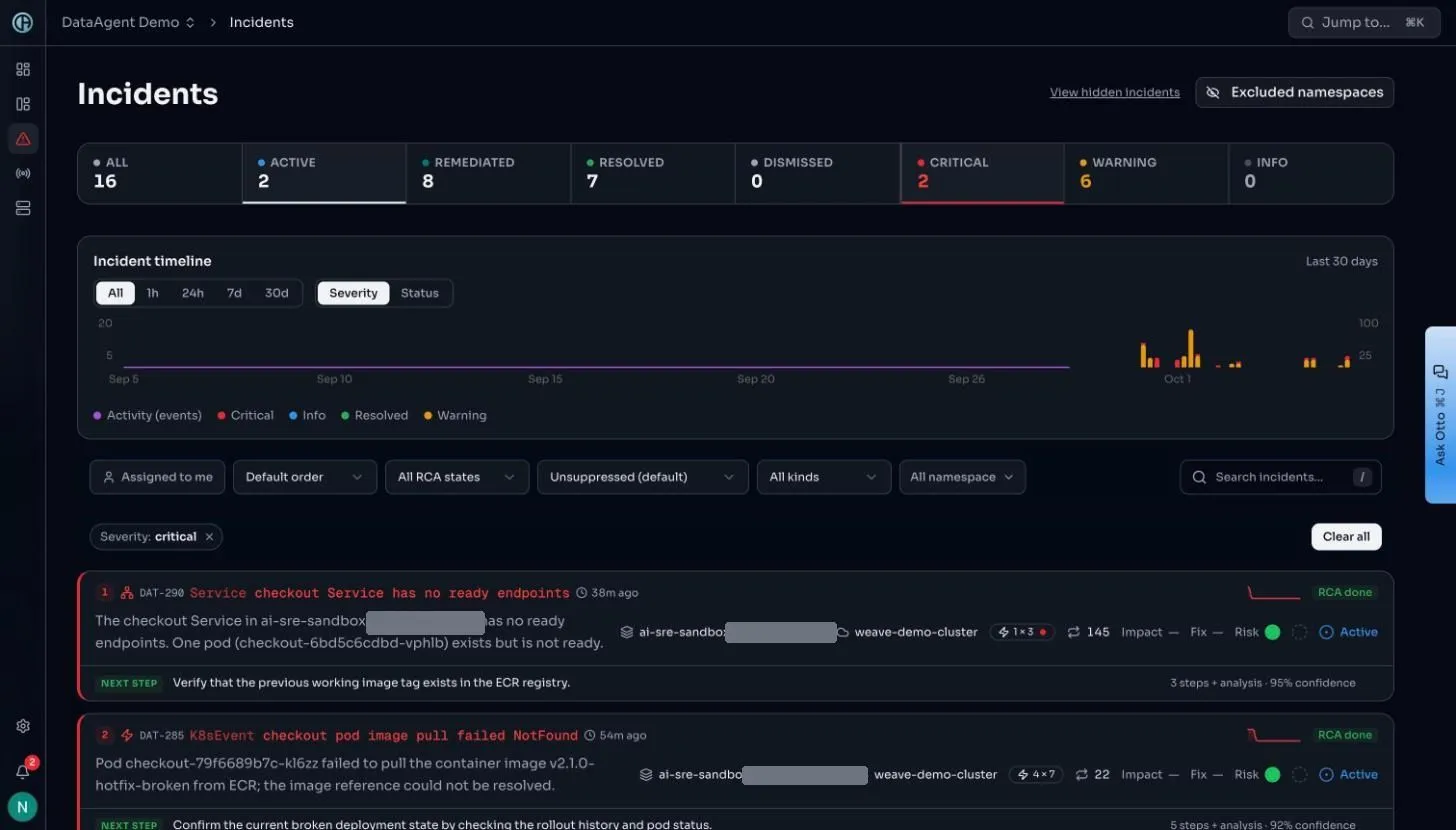
Task: Click the person icon in Assigned to me
Action: click(108, 477)
